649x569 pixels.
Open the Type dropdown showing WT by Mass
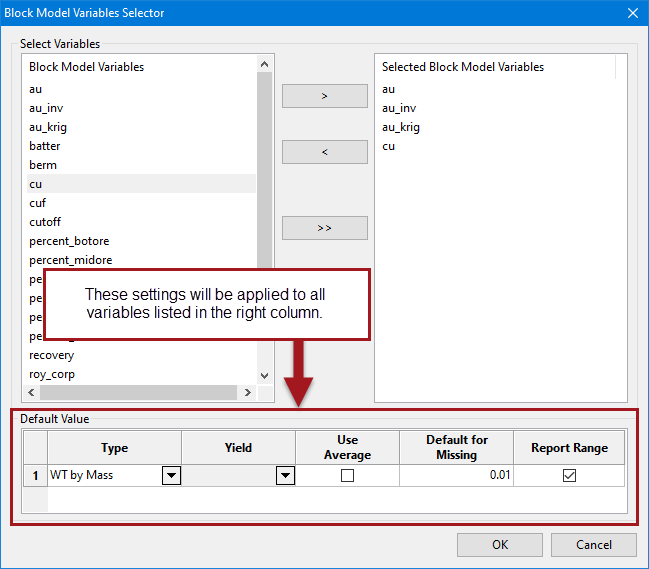coord(171,476)
